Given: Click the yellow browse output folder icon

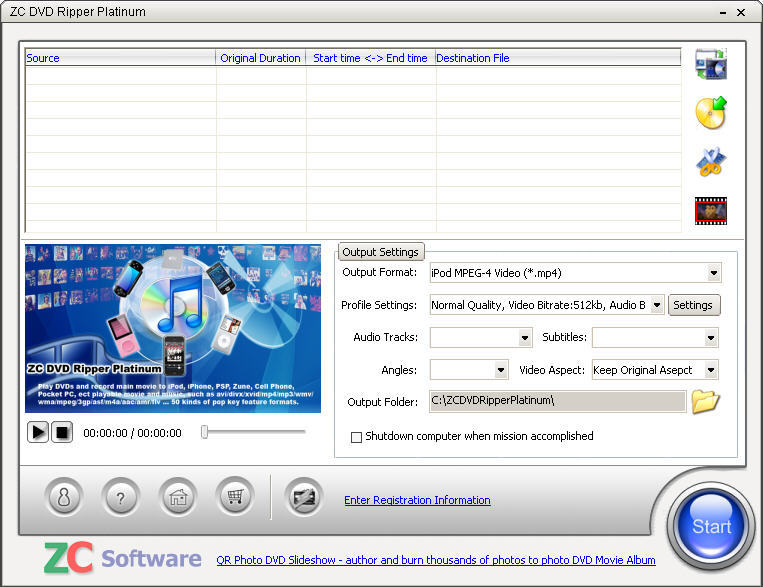Looking at the screenshot, I should click(706, 402).
